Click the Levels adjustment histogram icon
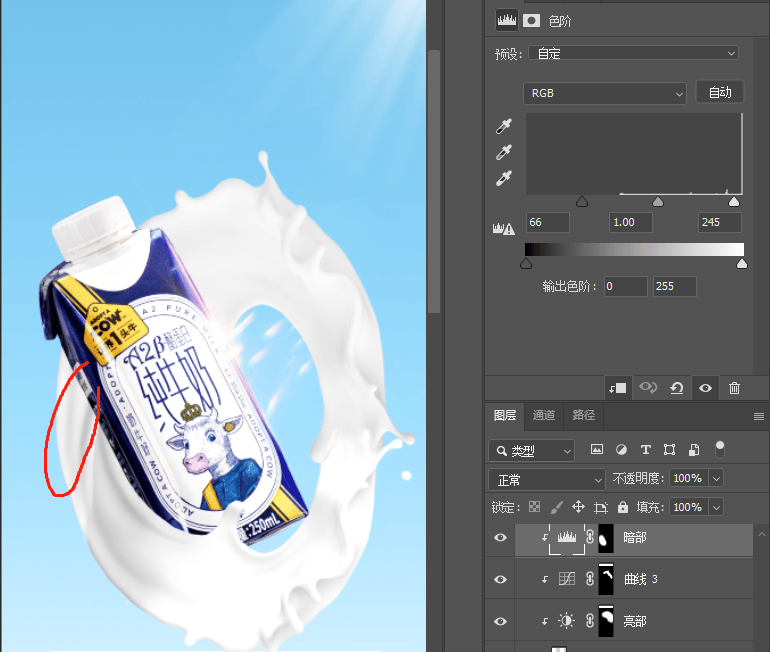Image resolution: width=770 pixels, height=652 pixels. [x=506, y=20]
